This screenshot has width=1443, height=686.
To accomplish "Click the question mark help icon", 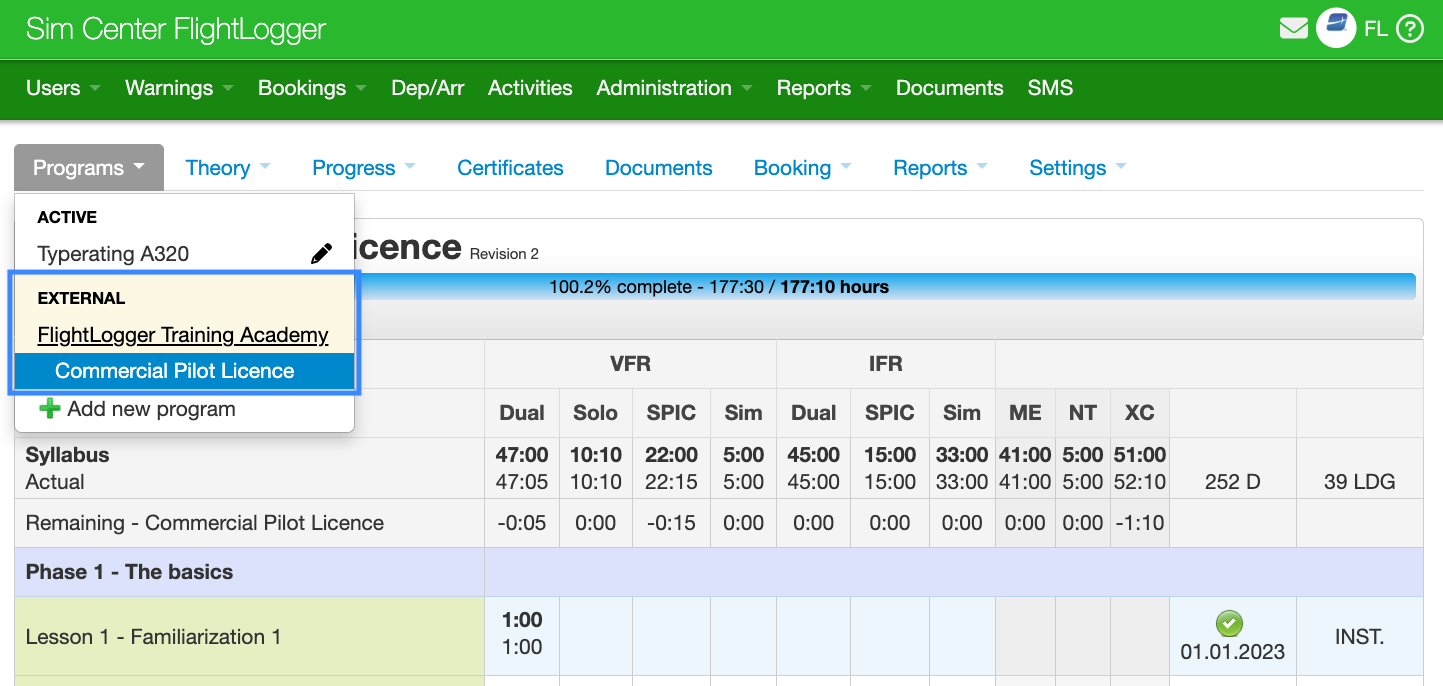I will coord(1409,28).
